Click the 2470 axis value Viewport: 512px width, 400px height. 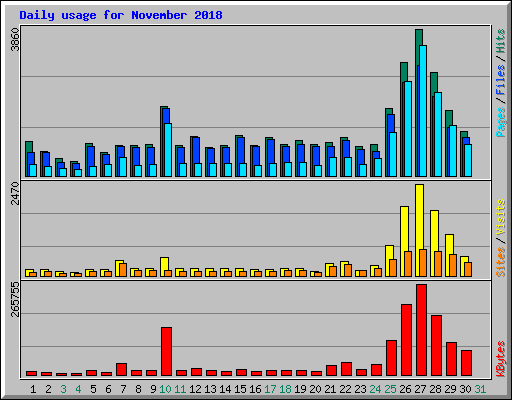tap(16, 193)
